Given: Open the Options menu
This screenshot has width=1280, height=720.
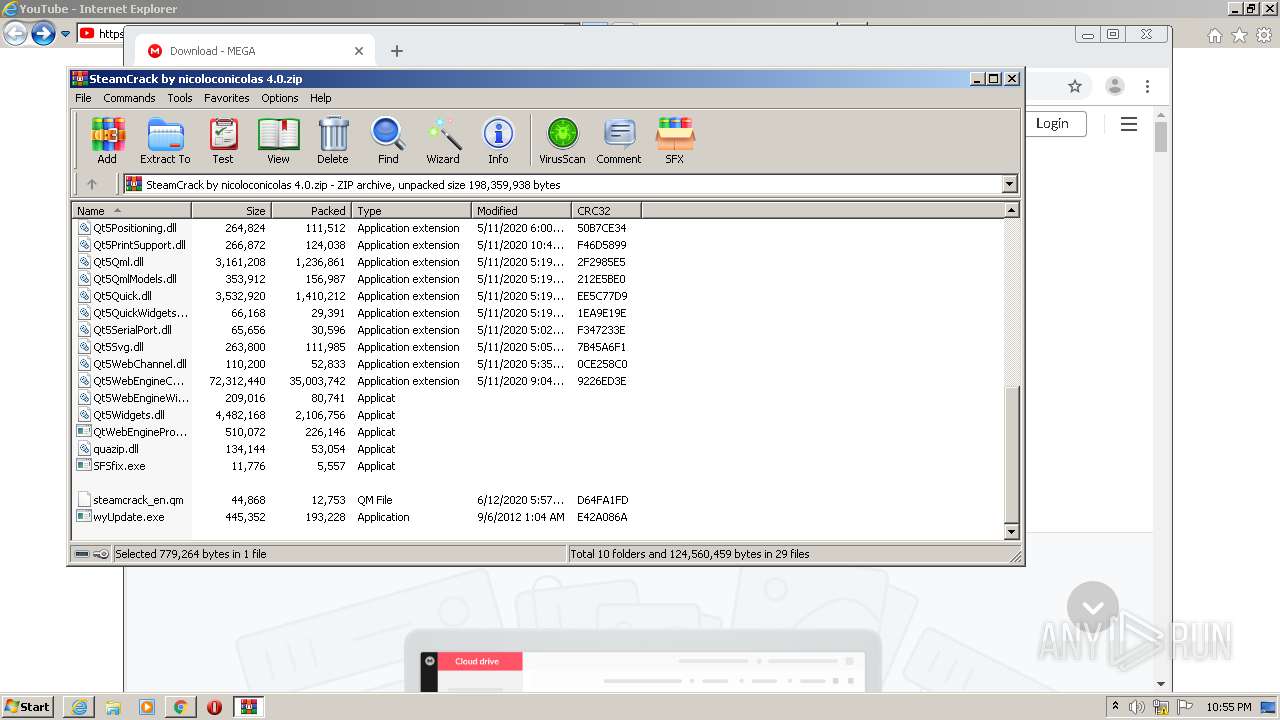Looking at the screenshot, I should pos(280,98).
